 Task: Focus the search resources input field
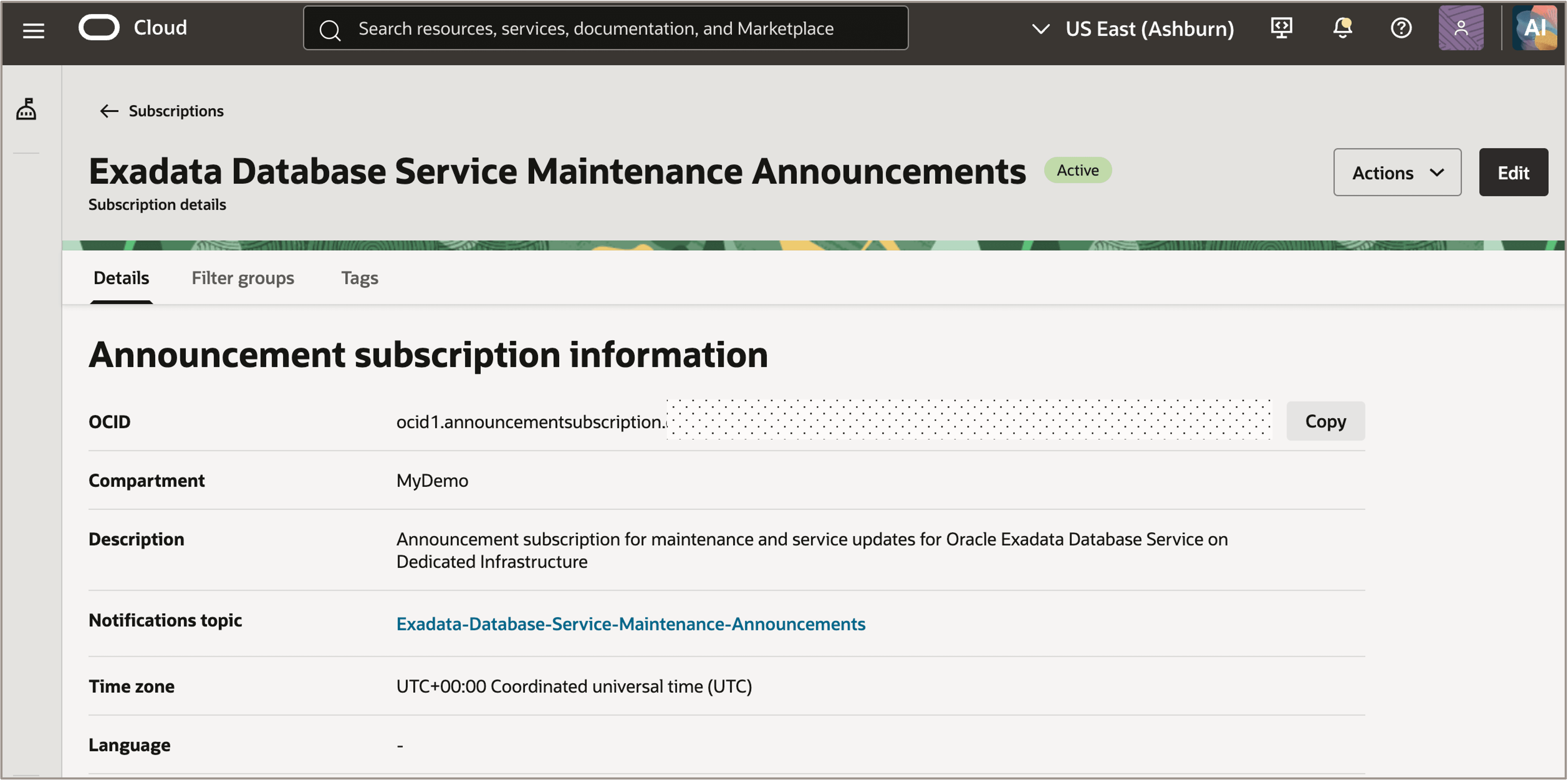[x=605, y=28]
